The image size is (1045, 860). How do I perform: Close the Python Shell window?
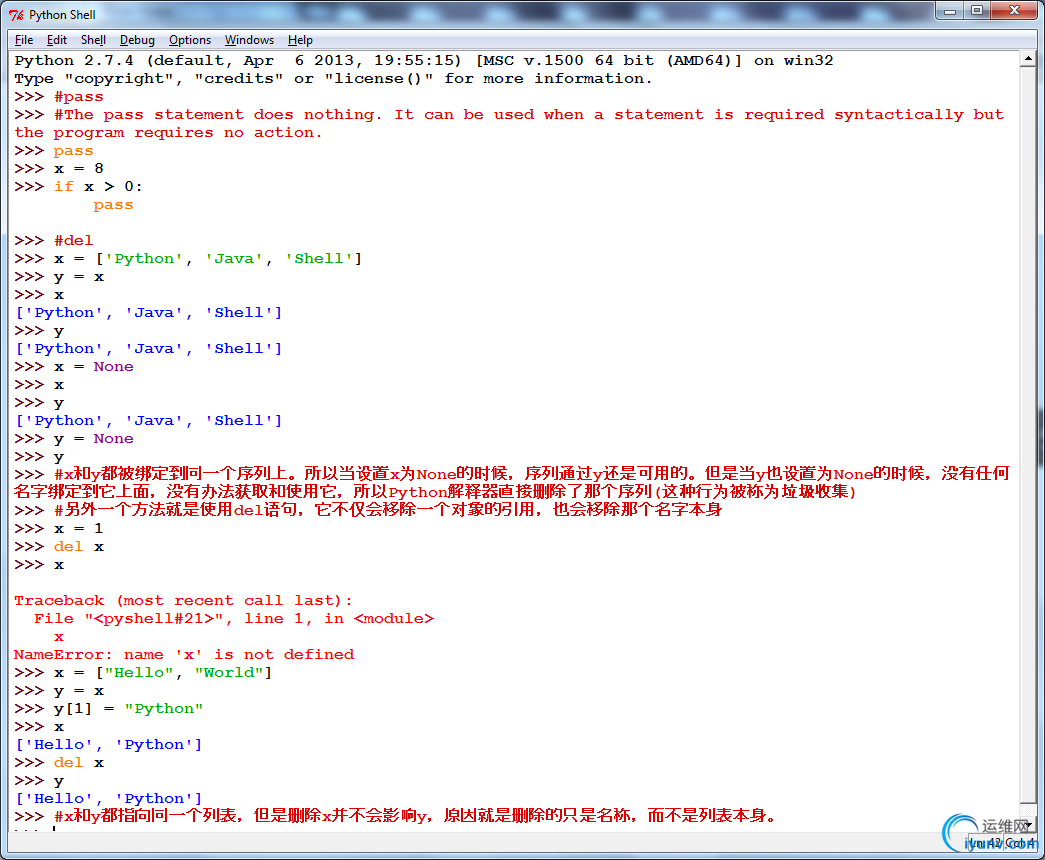tap(1014, 11)
